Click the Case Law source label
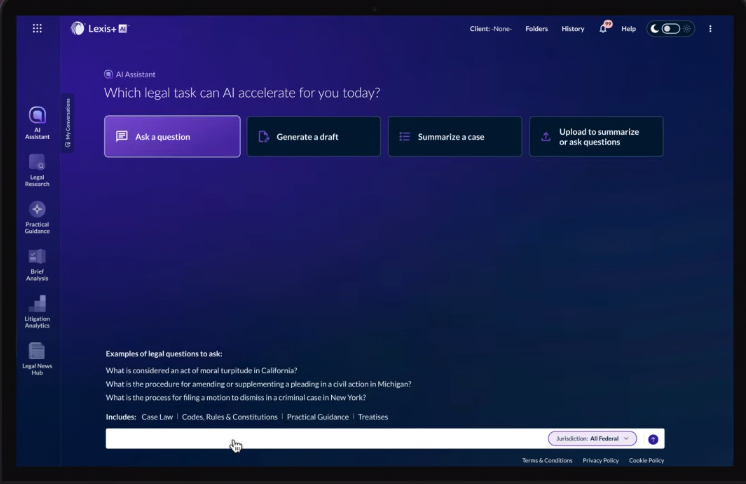The height and width of the screenshot is (484, 746). pos(157,417)
